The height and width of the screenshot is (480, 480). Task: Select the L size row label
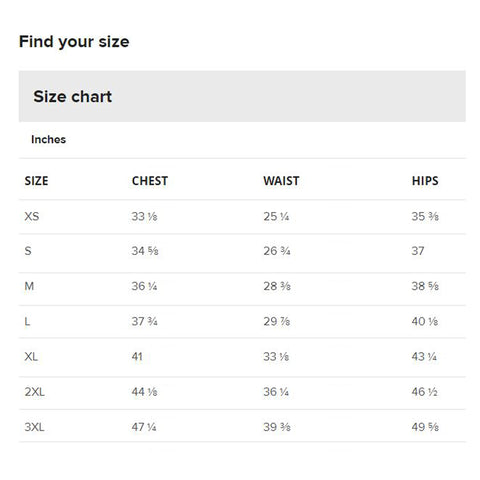(x=27, y=321)
